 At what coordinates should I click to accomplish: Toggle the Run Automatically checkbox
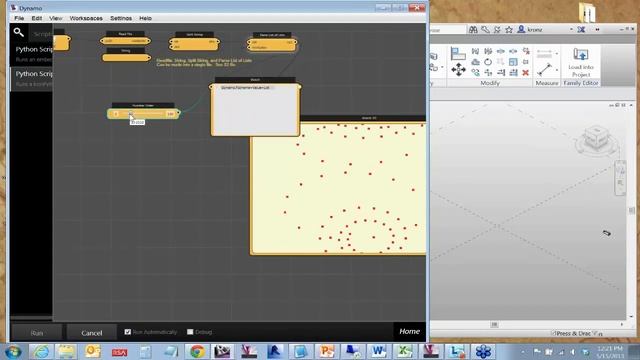pyautogui.click(x=128, y=332)
